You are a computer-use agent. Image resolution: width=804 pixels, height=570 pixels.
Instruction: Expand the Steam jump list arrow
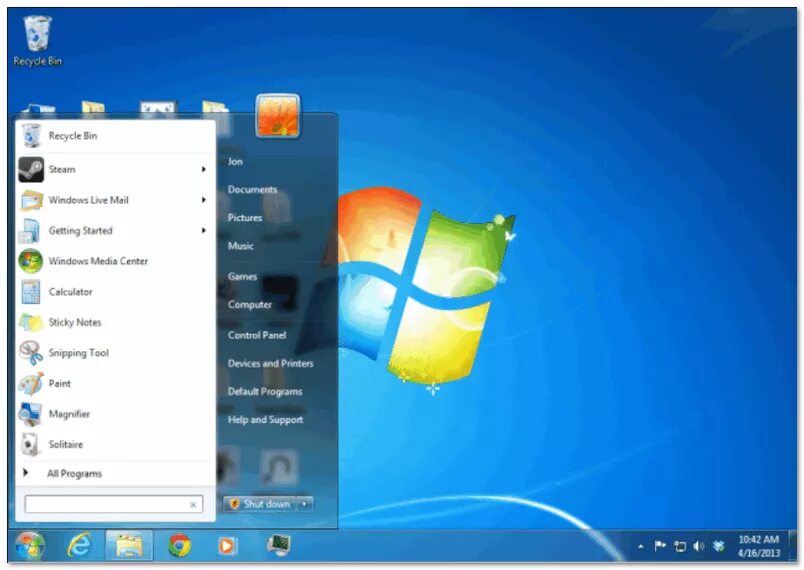(x=204, y=169)
